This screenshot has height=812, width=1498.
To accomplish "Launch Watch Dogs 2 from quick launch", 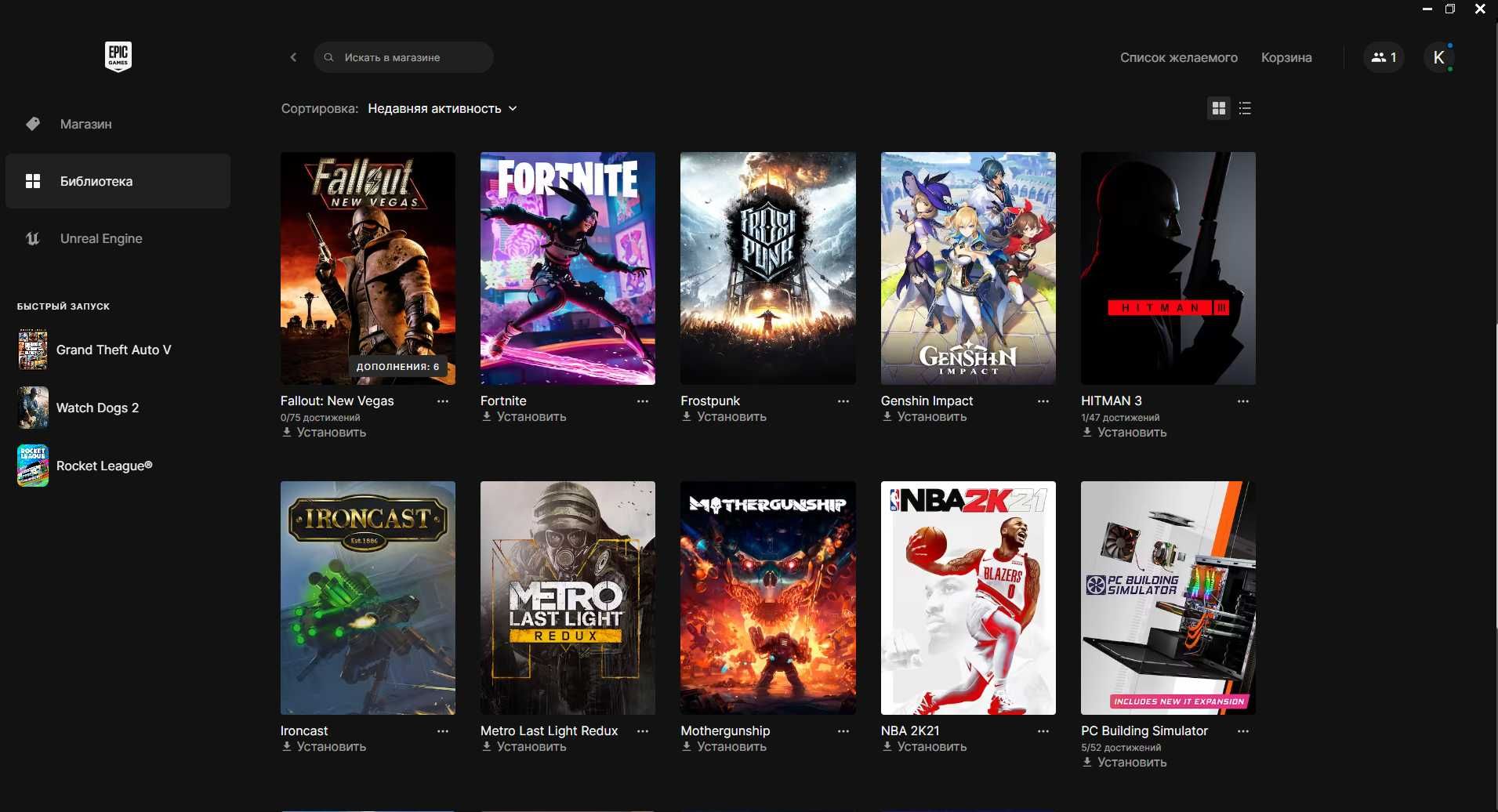I will pos(79,408).
